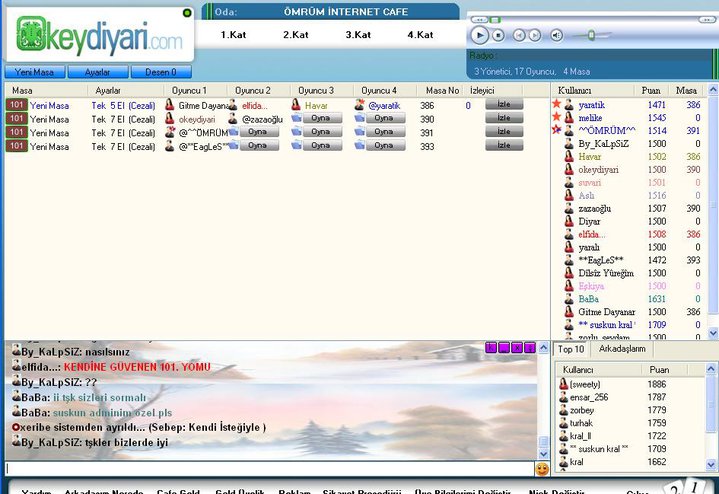The image size is (719, 494).
Task: Create a table with Yeni Masa button
Action: 34,72
